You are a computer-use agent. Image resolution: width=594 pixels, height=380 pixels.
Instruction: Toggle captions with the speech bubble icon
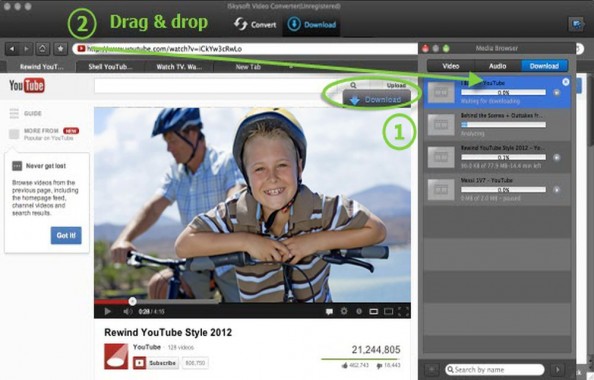click(x=330, y=311)
